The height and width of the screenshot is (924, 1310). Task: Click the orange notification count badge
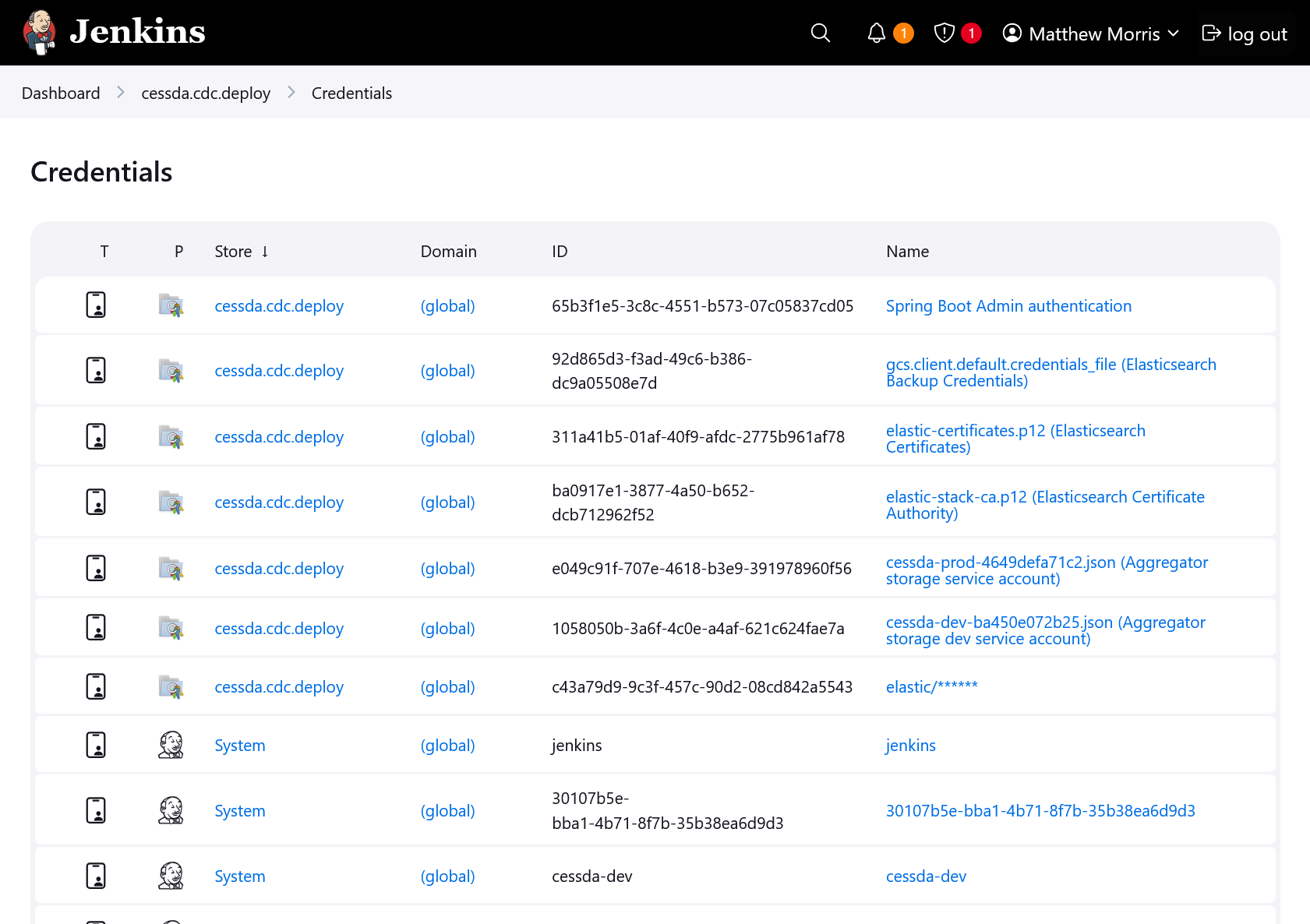[903, 34]
